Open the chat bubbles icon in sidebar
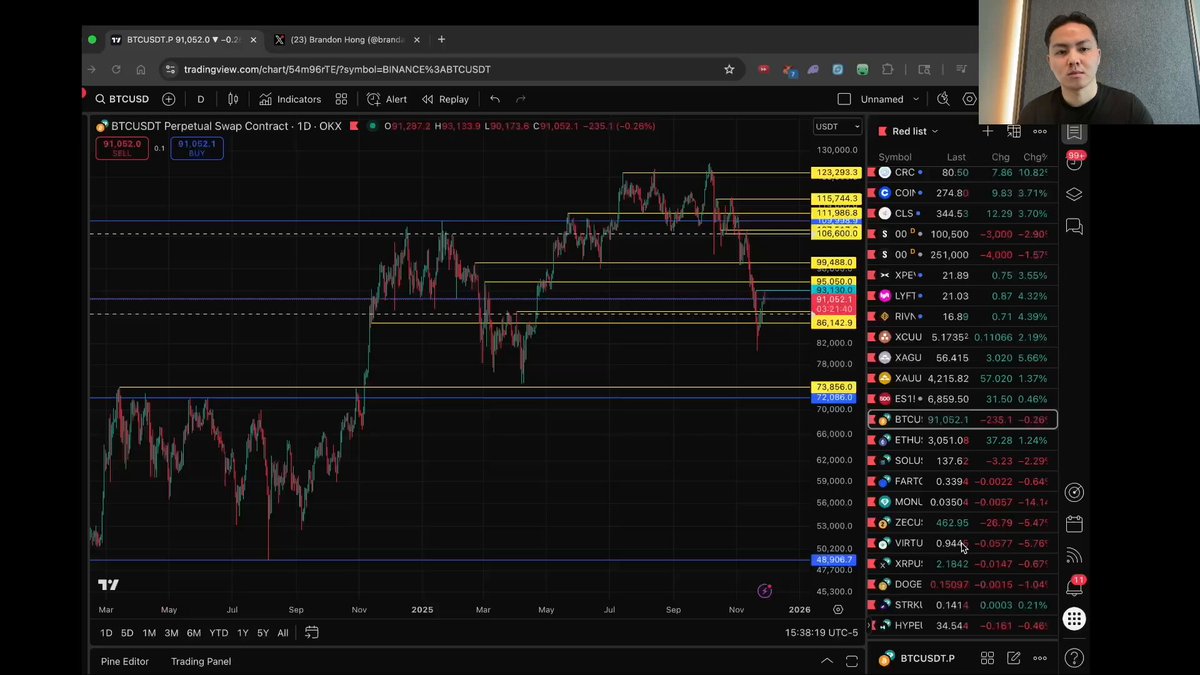 1074,227
